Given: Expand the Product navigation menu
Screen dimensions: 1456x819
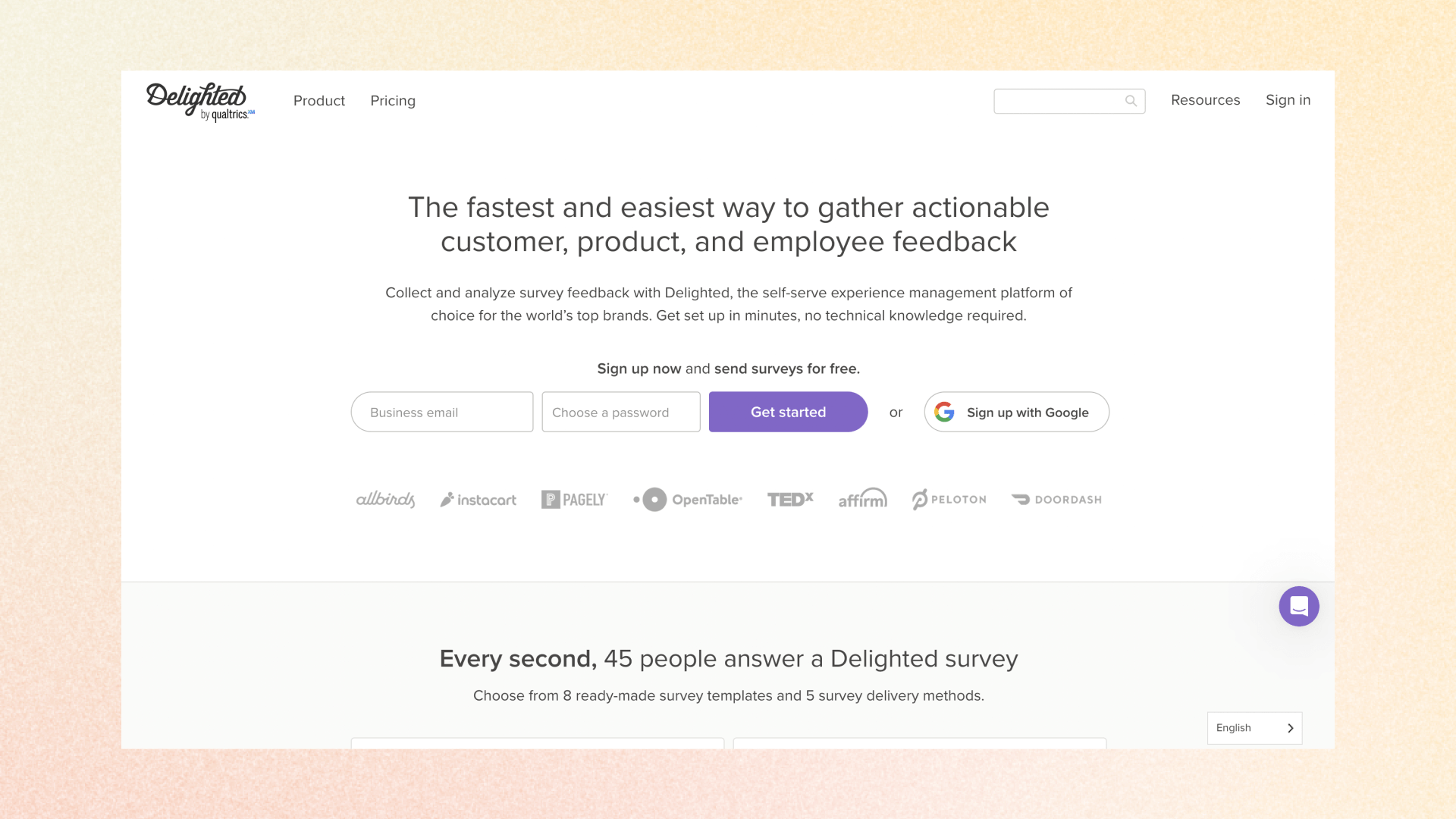Looking at the screenshot, I should click(319, 100).
